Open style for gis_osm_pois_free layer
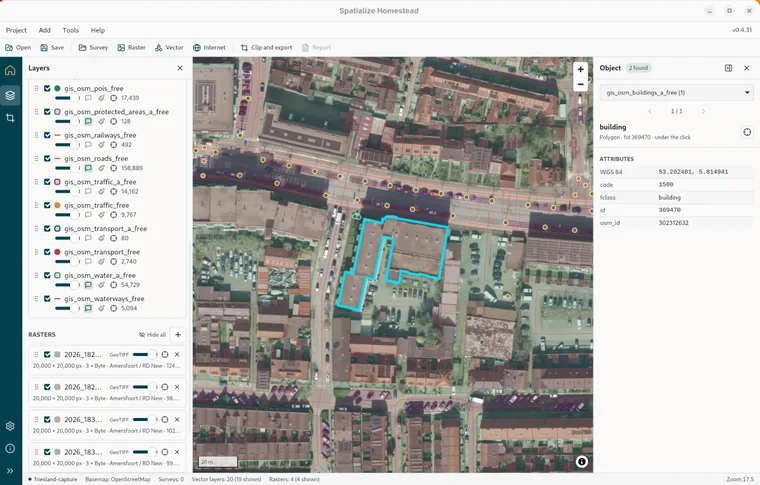Image resolution: width=760 pixels, height=485 pixels. pos(101,98)
